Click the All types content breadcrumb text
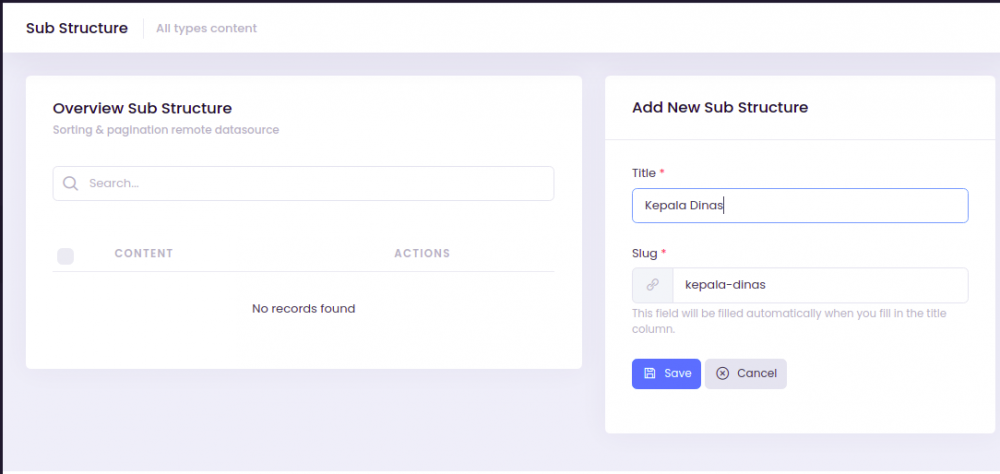The height and width of the screenshot is (474, 1000). tap(206, 28)
